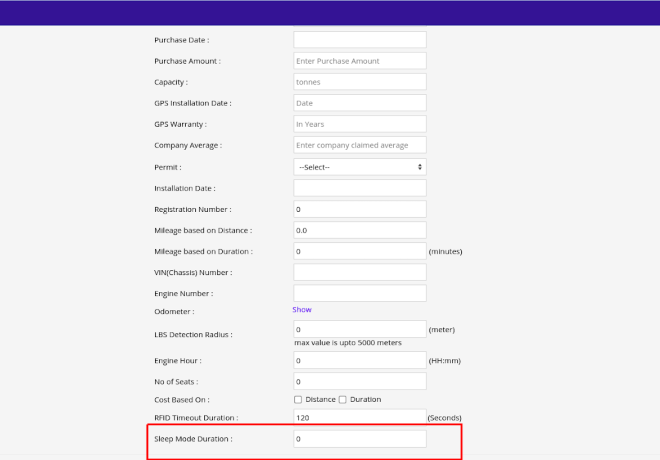Image resolution: width=660 pixels, height=460 pixels.
Task: Open the Permit dropdown
Action: pos(360,167)
